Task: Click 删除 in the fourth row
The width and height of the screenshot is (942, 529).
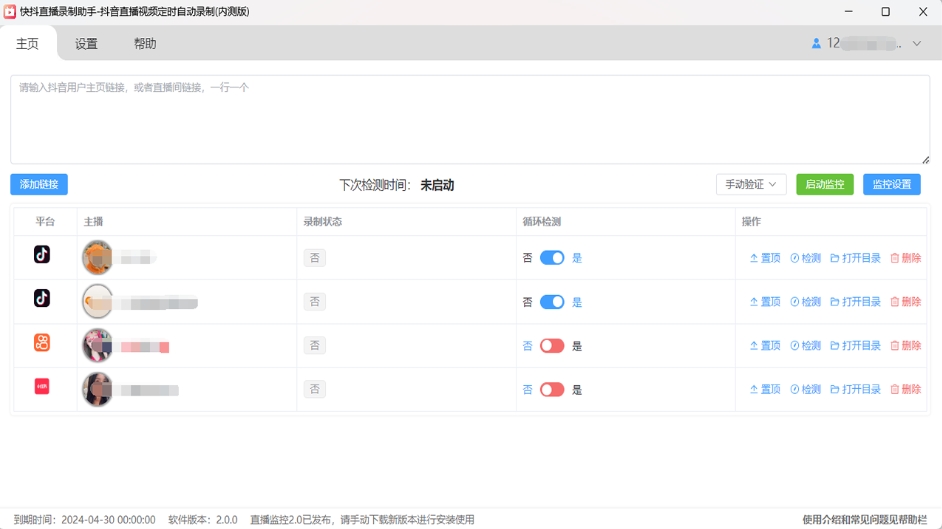Action: 905,389
